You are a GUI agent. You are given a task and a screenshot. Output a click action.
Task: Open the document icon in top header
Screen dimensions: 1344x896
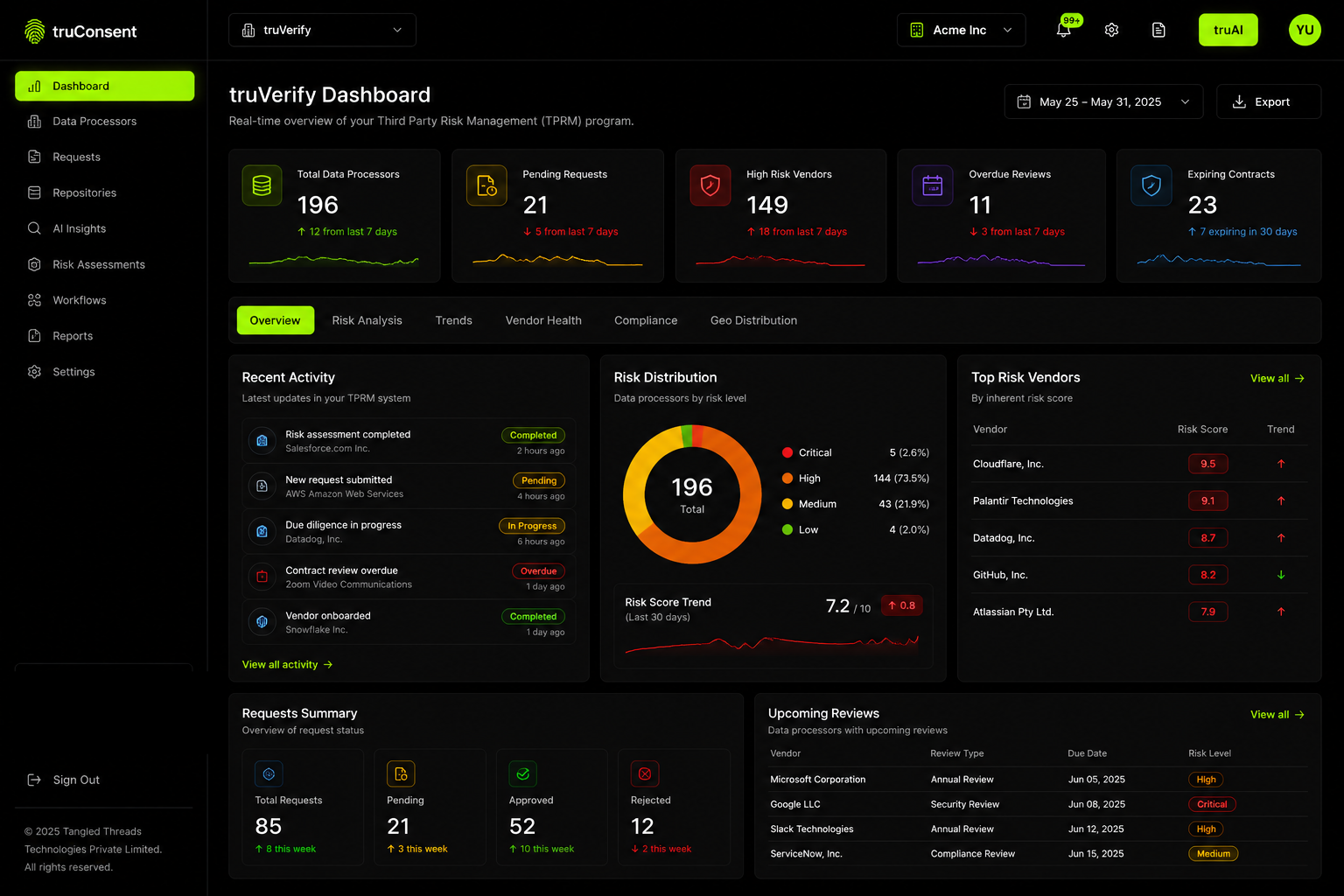click(x=1158, y=30)
